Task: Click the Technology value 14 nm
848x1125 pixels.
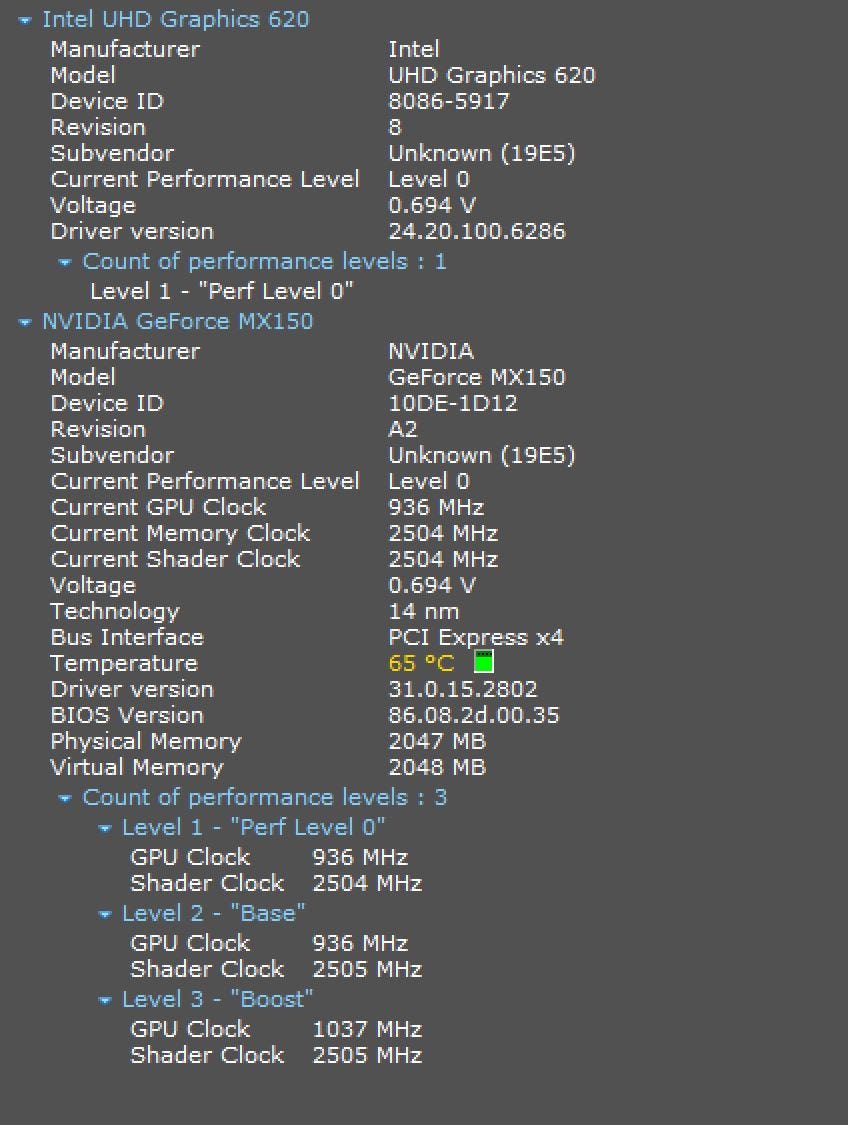Action: coord(423,612)
